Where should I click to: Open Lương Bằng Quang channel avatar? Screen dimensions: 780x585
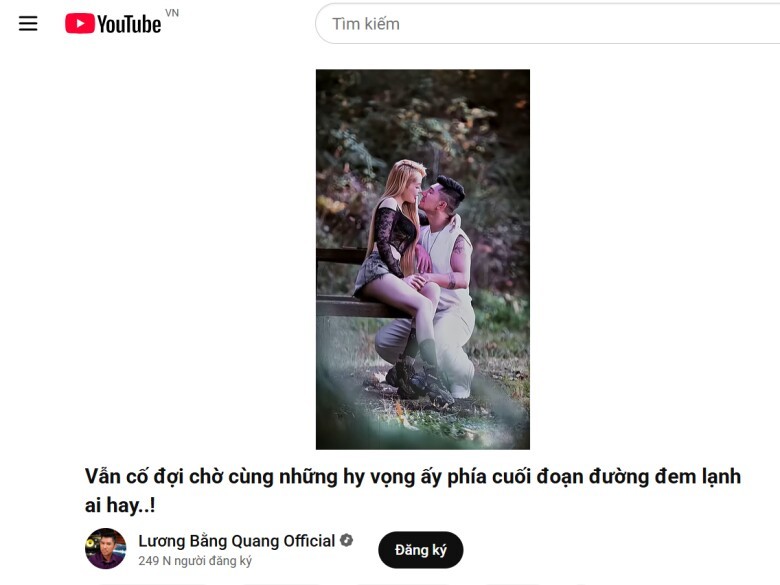pos(105,549)
